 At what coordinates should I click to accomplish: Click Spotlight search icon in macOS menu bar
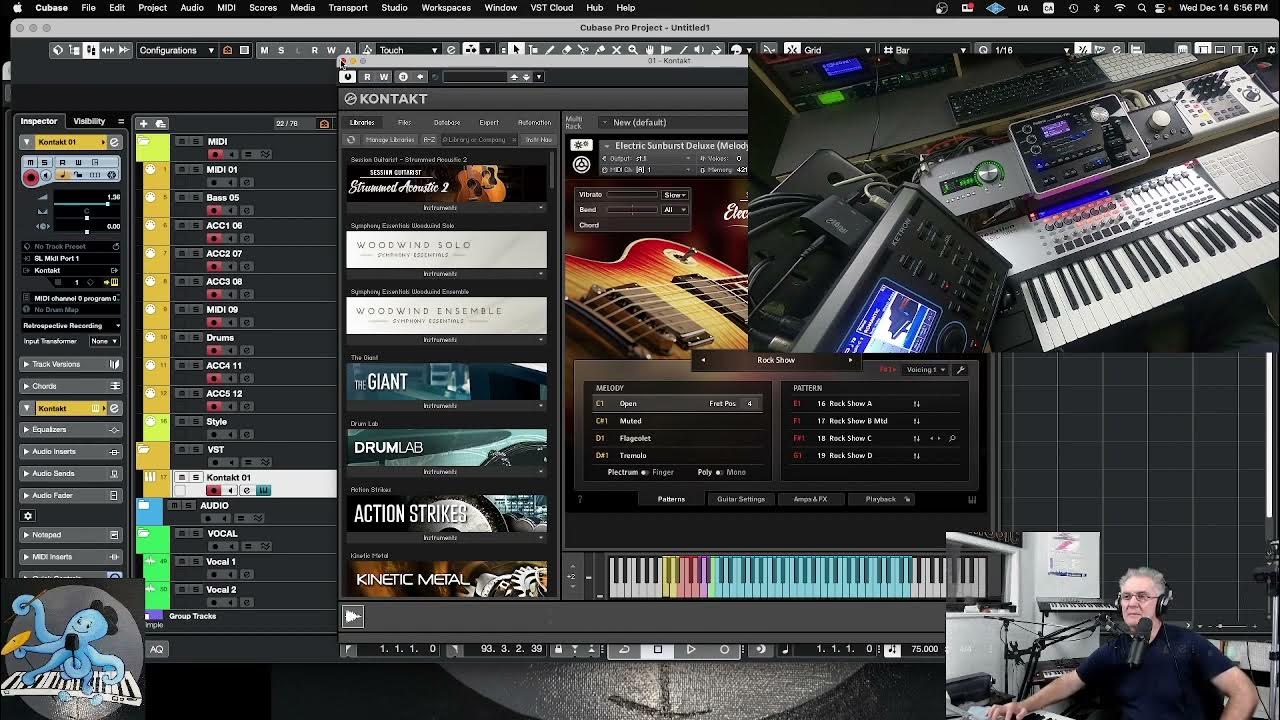tap(1142, 8)
